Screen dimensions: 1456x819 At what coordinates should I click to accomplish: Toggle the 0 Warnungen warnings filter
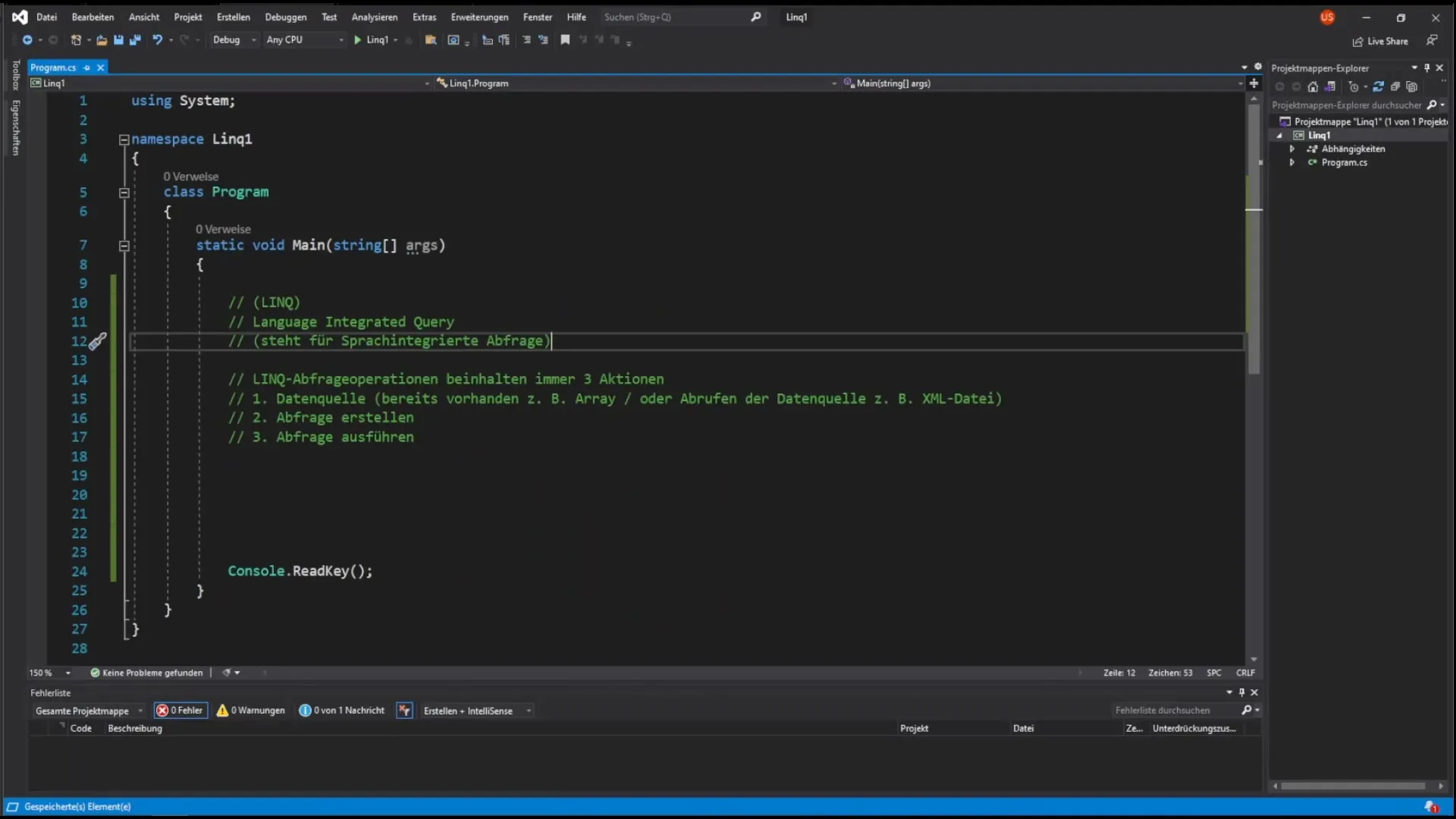pos(251,711)
